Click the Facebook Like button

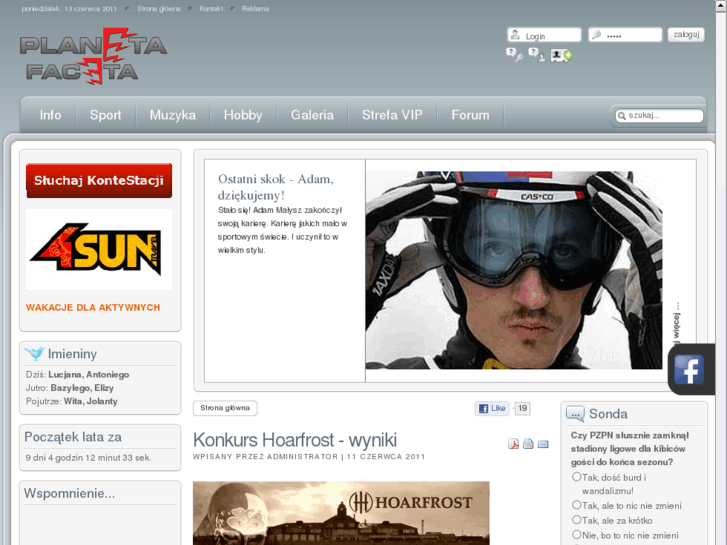click(x=492, y=408)
